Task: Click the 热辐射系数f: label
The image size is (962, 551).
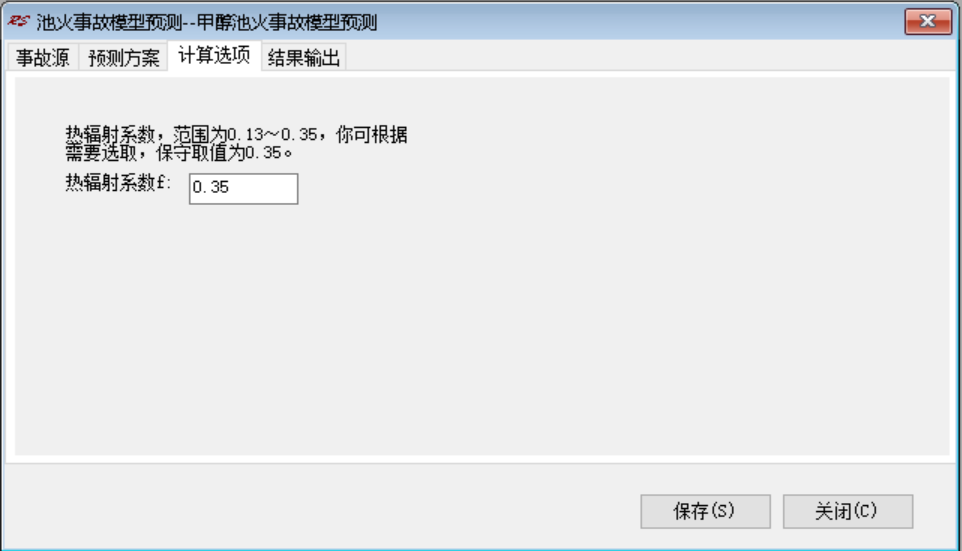Action: [x=118, y=182]
